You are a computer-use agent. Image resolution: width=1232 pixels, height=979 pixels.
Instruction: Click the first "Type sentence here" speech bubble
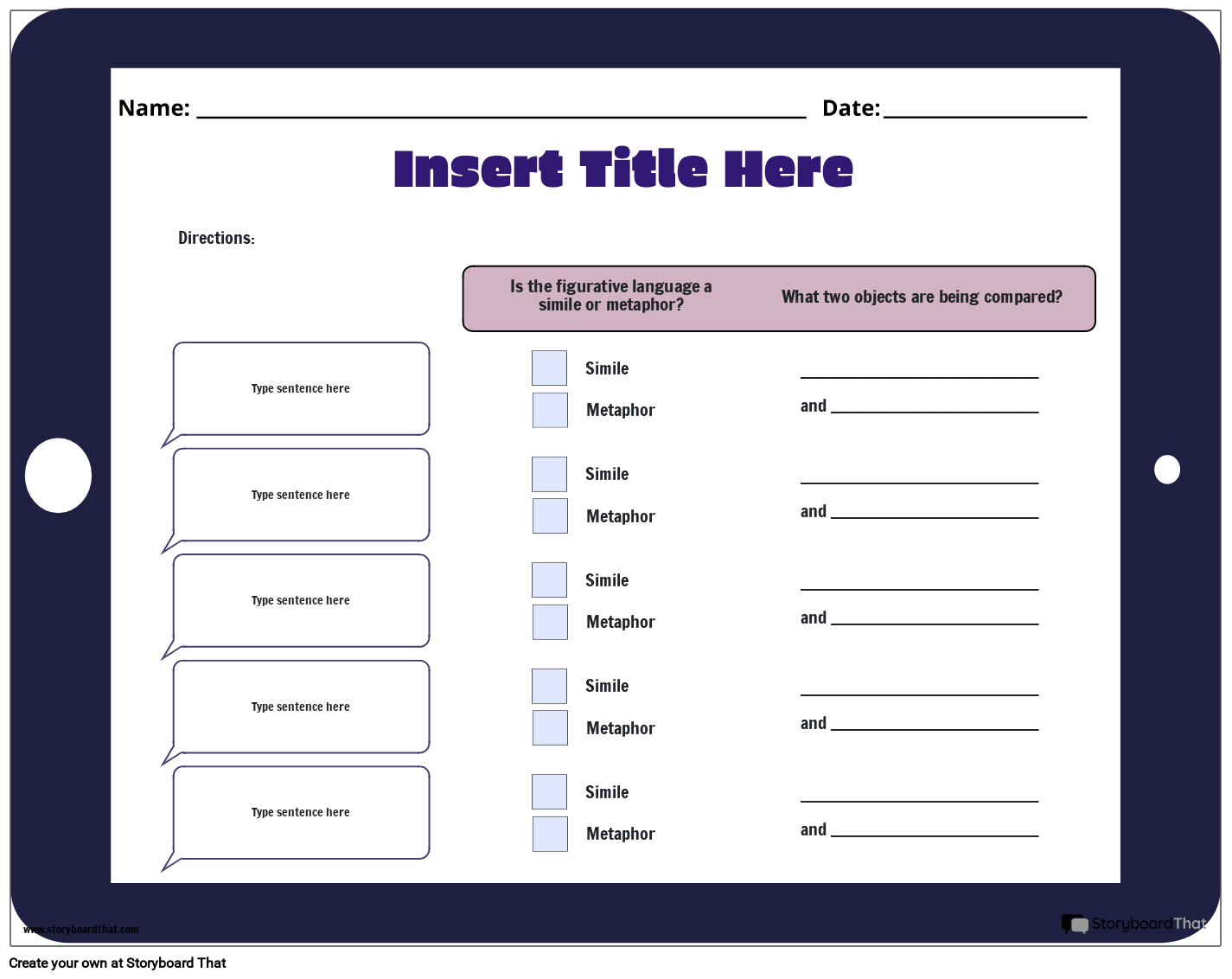(x=301, y=389)
